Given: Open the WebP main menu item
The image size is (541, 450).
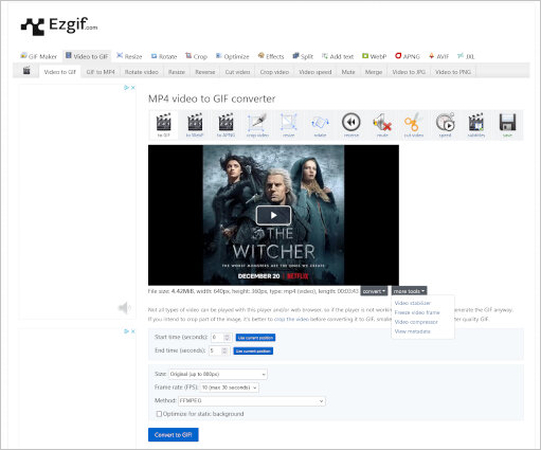Looking at the screenshot, I should [x=374, y=56].
